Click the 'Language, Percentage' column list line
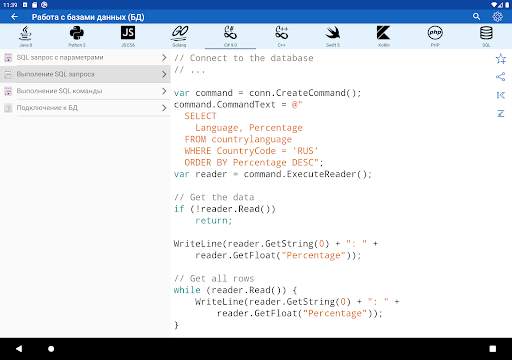This screenshot has width=512, height=360. [x=249, y=128]
